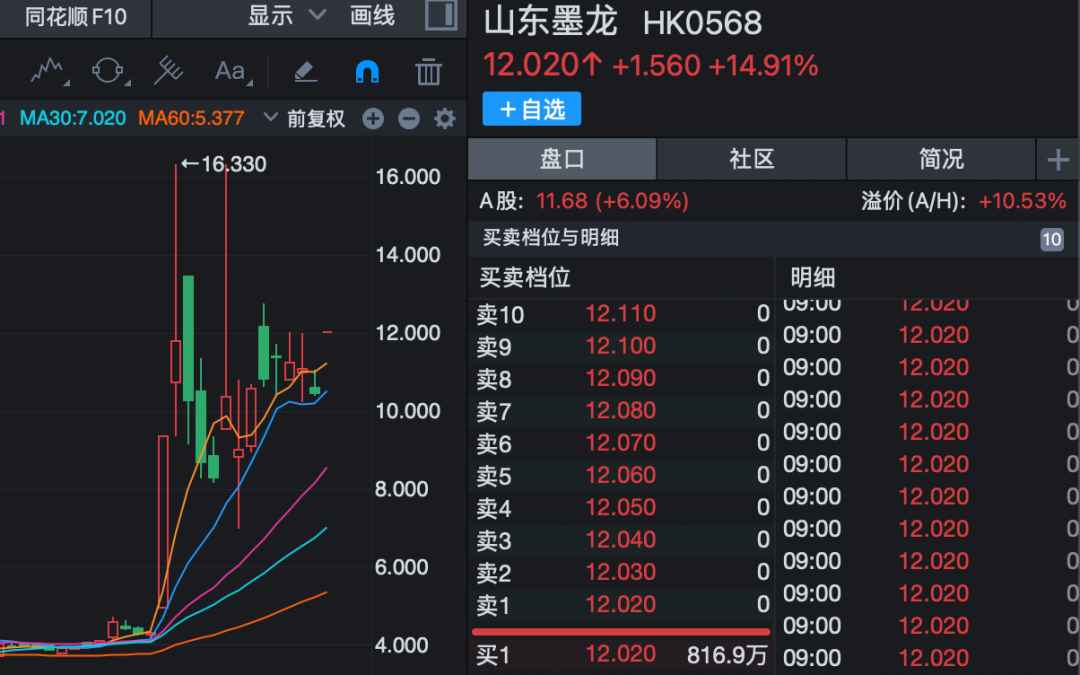Screen dimensions: 1080x675
Task: Select the polyline drawing tool
Action: [x=48, y=71]
